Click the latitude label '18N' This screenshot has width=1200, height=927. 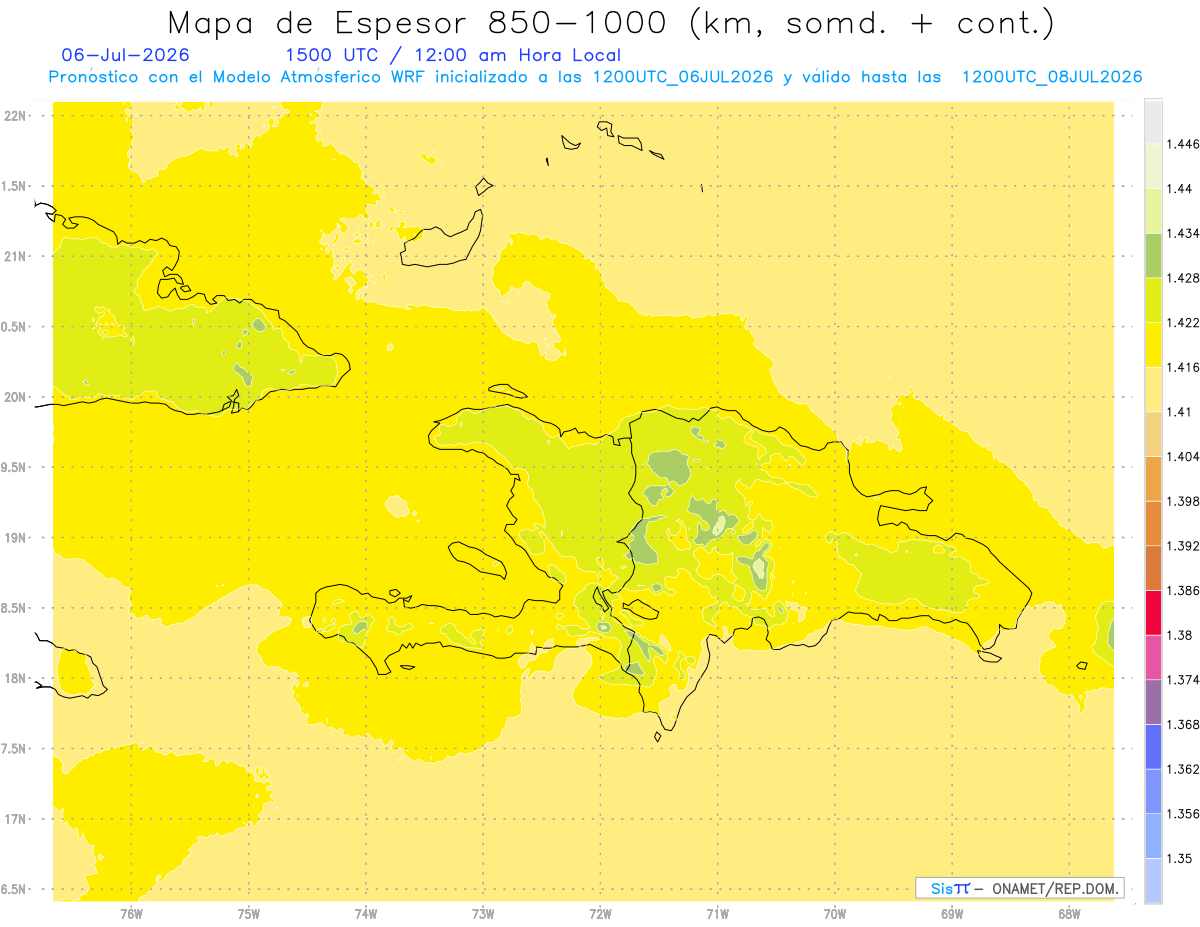(15, 679)
